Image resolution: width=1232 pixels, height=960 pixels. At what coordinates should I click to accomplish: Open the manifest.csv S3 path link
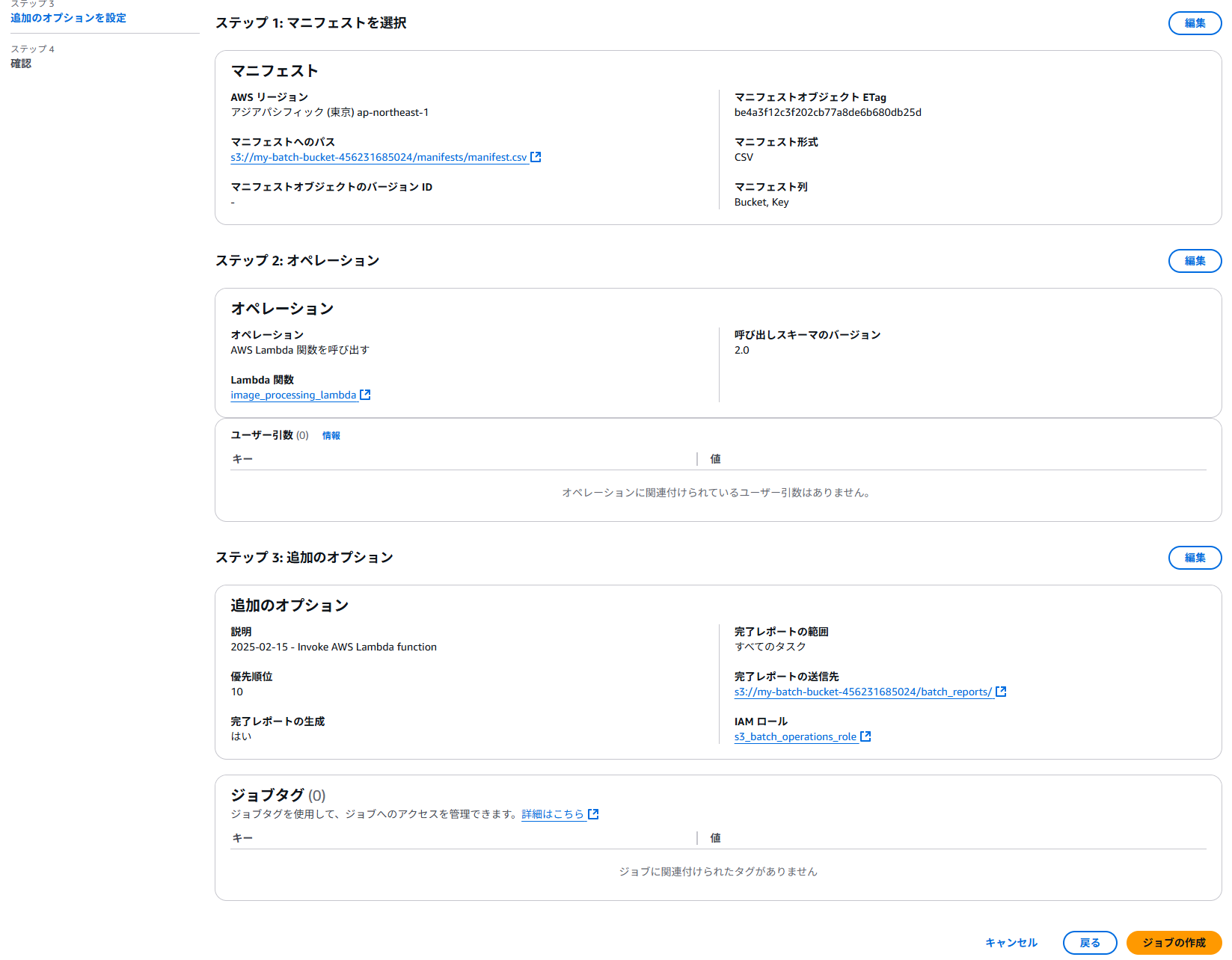tap(379, 157)
